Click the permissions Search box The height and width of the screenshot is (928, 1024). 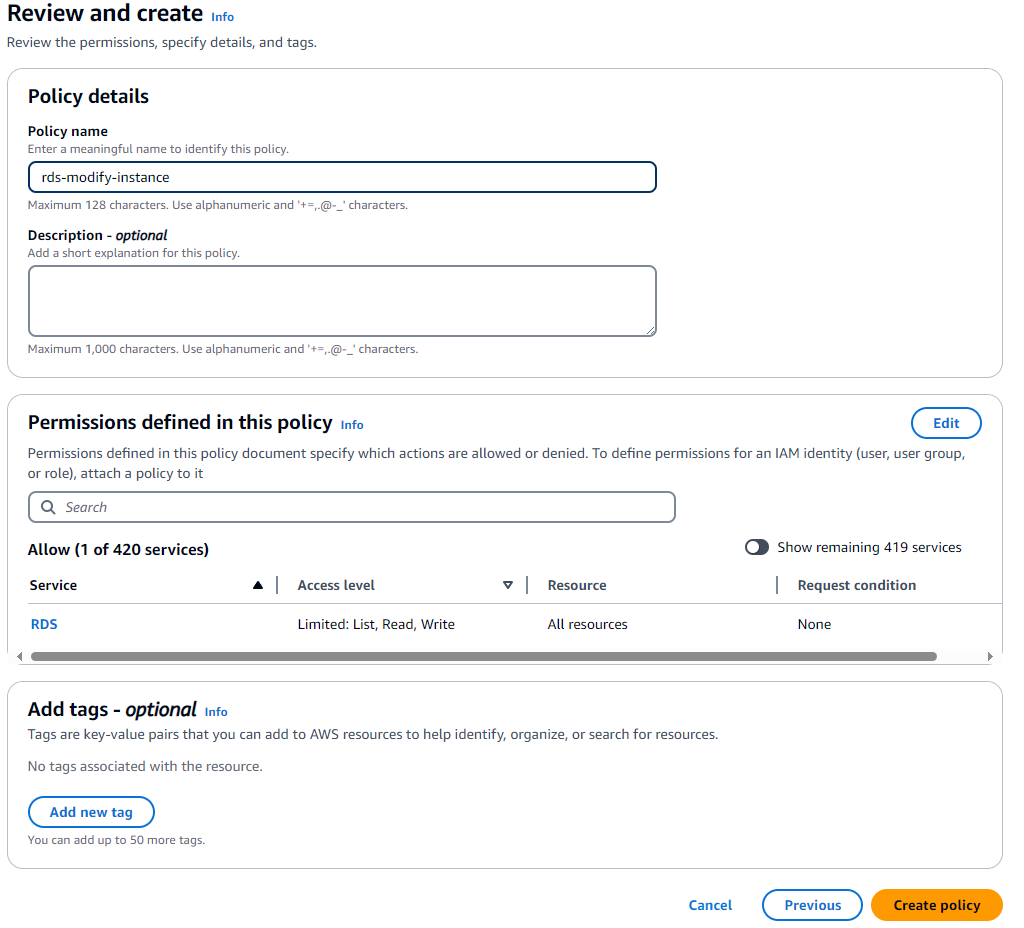click(360, 507)
